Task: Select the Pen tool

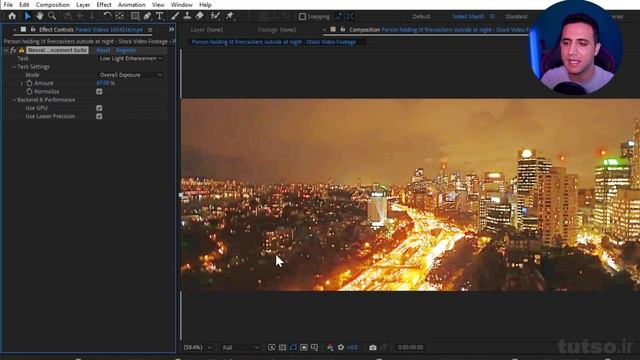Action: point(147,16)
